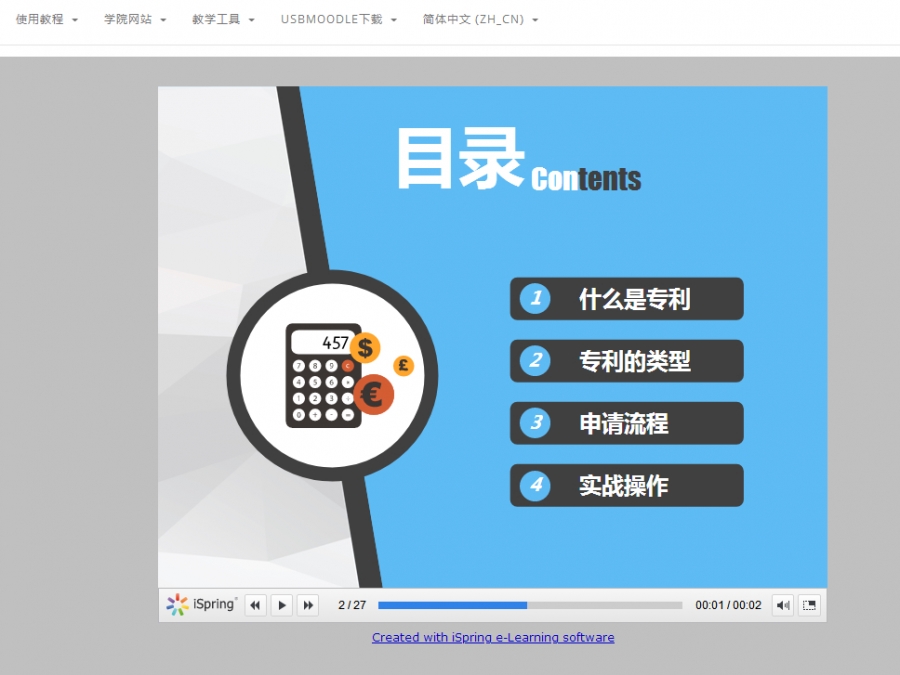Go to the previous slide

pyautogui.click(x=256, y=605)
